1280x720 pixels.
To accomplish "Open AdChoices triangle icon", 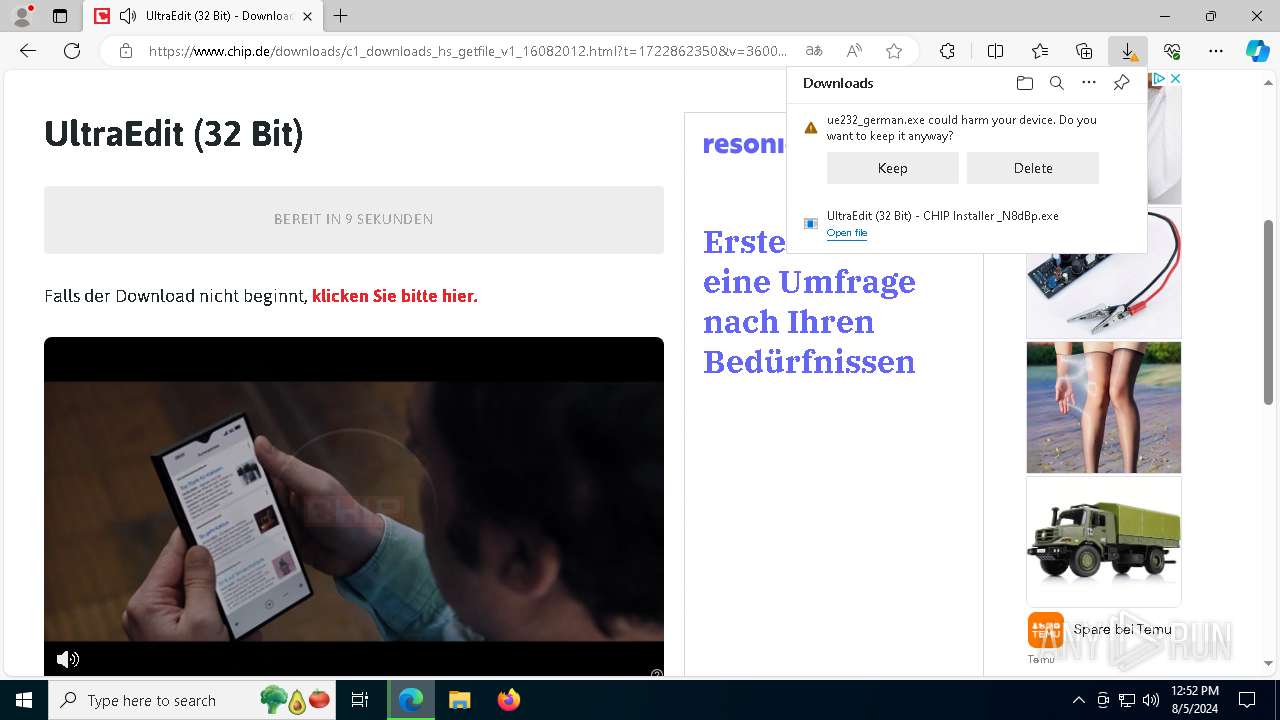I will (x=1159, y=78).
